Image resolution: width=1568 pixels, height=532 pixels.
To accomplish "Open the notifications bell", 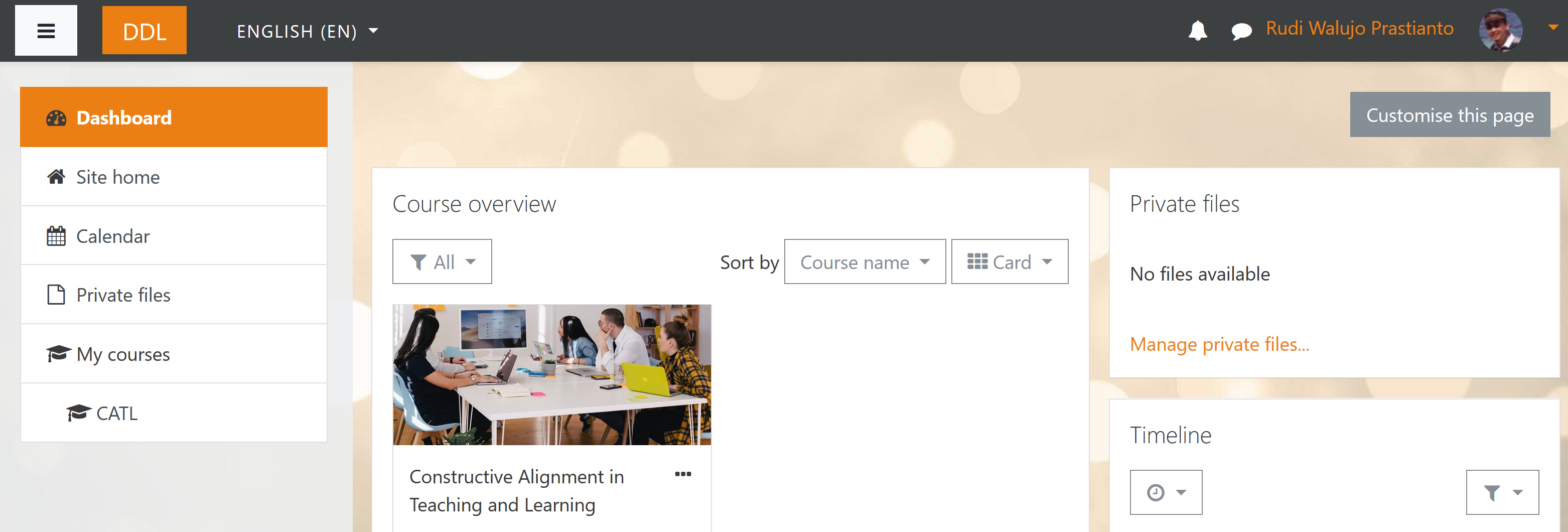I will [1197, 31].
